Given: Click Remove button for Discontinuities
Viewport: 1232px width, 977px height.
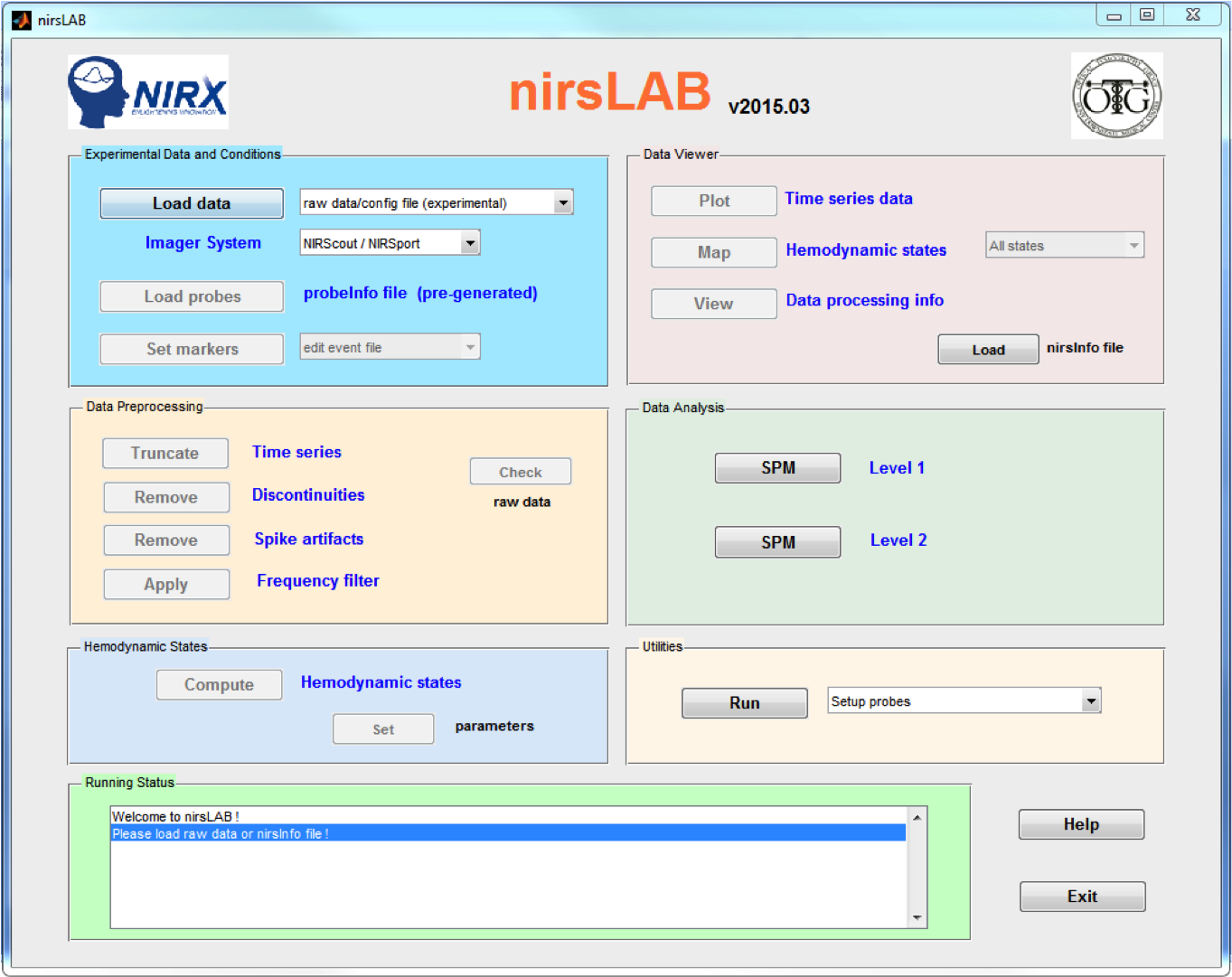Looking at the screenshot, I should (166, 497).
